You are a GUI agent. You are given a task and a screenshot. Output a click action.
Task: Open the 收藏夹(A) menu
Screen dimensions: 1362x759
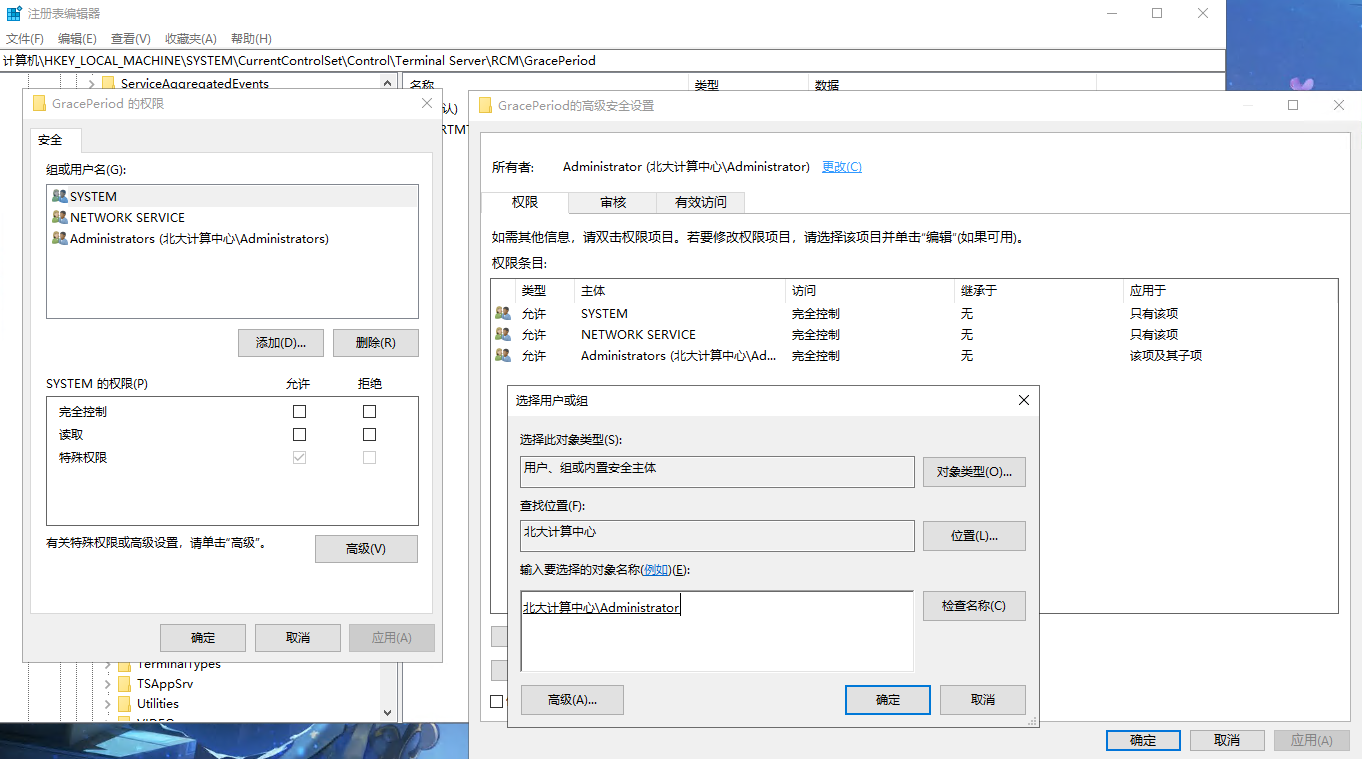coord(190,39)
